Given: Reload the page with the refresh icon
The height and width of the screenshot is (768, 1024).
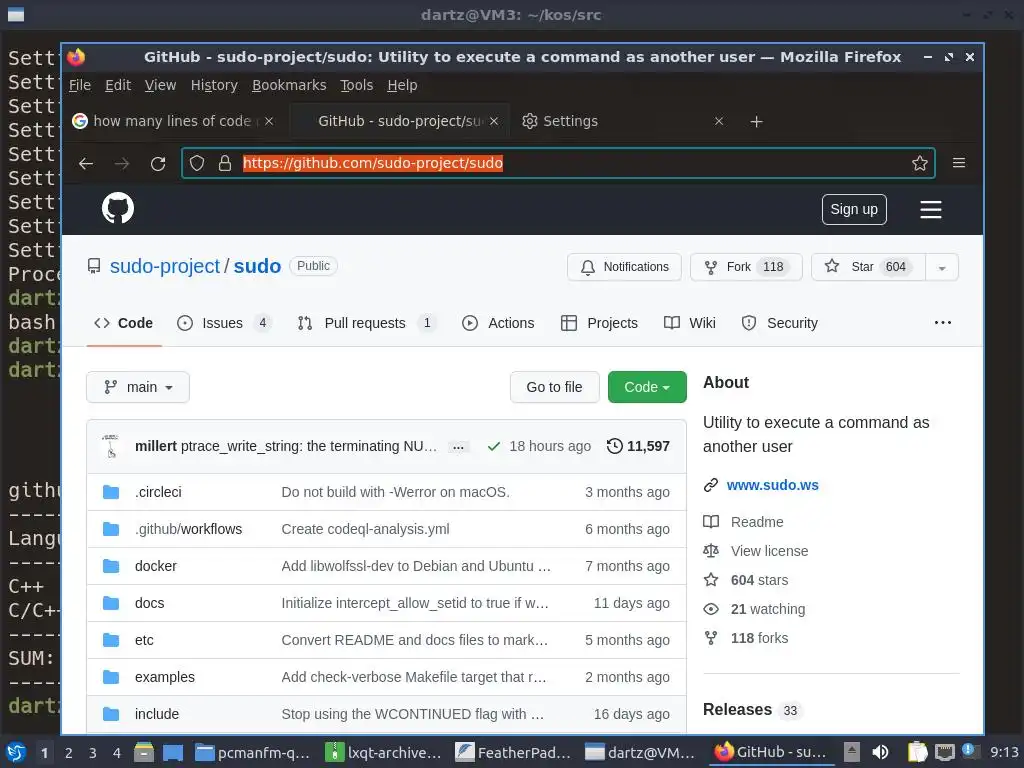Looking at the screenshot, I should coord(158,163).
